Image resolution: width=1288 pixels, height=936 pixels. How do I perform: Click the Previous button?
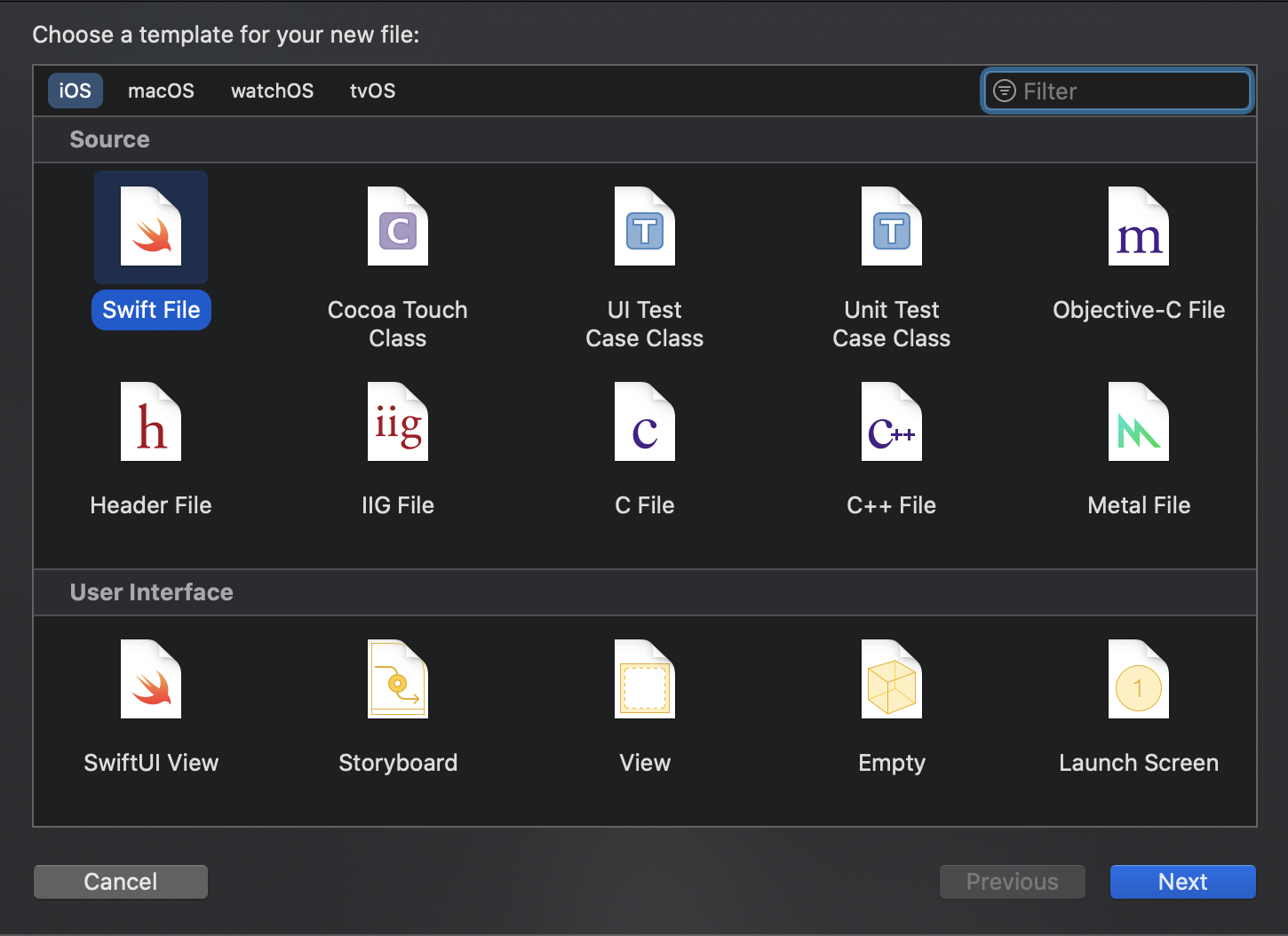click(1013, 882)
